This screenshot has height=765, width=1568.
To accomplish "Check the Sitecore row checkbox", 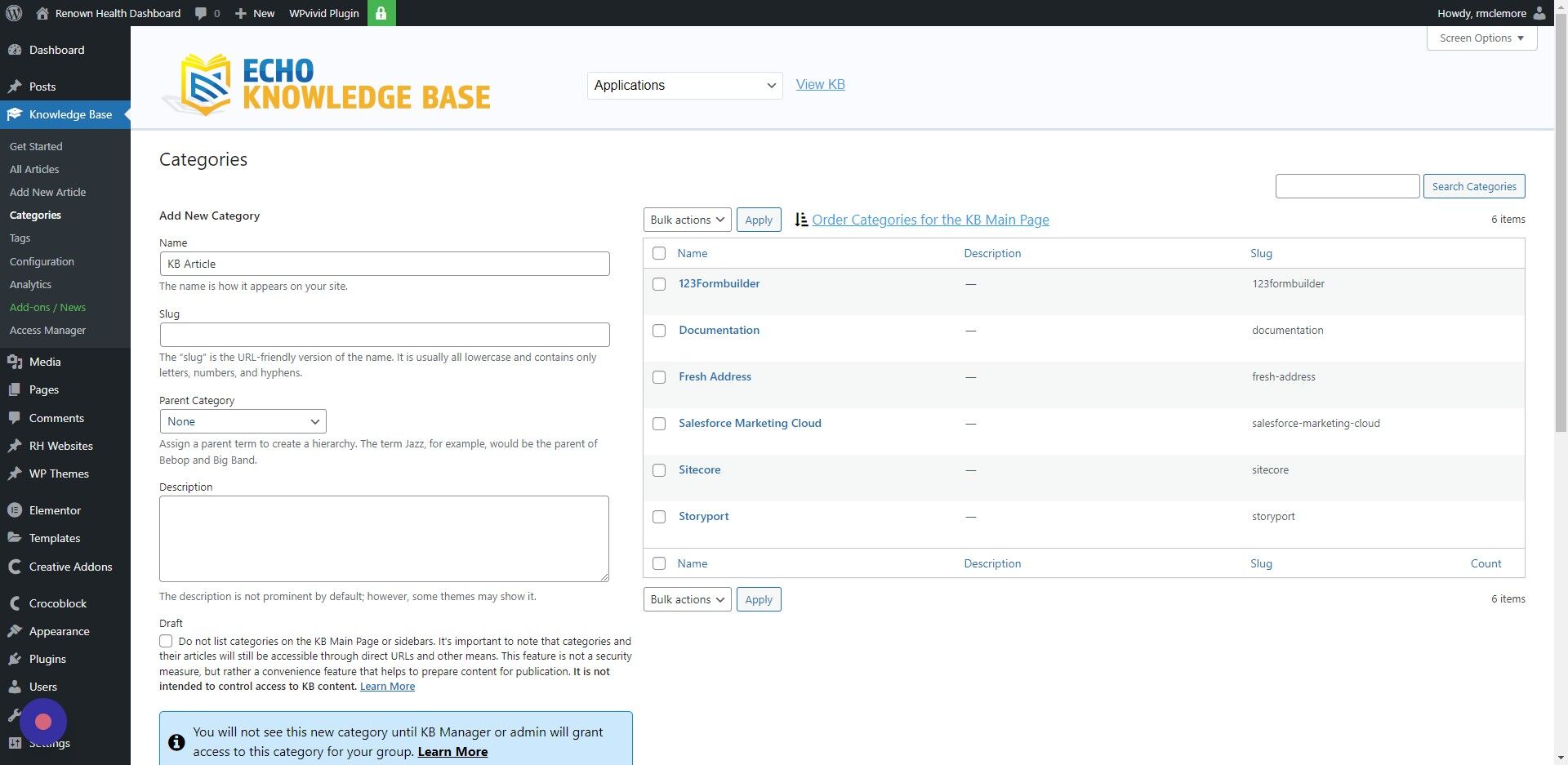I will pyautogui.click(x=659, y=470).
